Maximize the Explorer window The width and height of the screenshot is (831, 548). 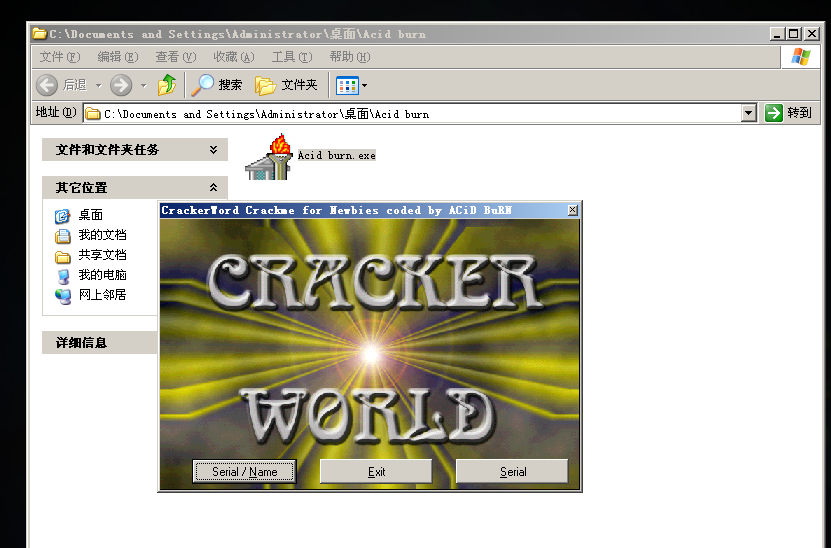point(793,34)
